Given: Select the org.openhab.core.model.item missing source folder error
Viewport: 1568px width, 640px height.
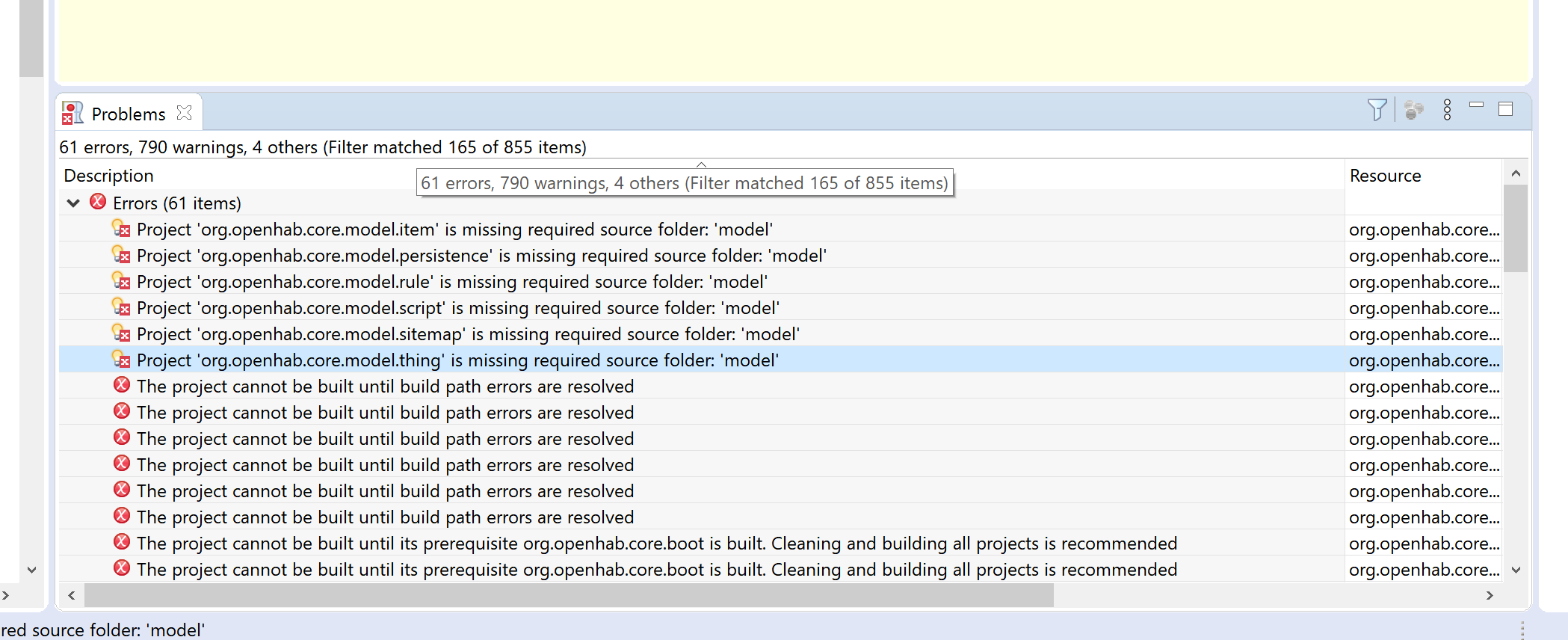Looking at the screenshot, I should 454,230.
